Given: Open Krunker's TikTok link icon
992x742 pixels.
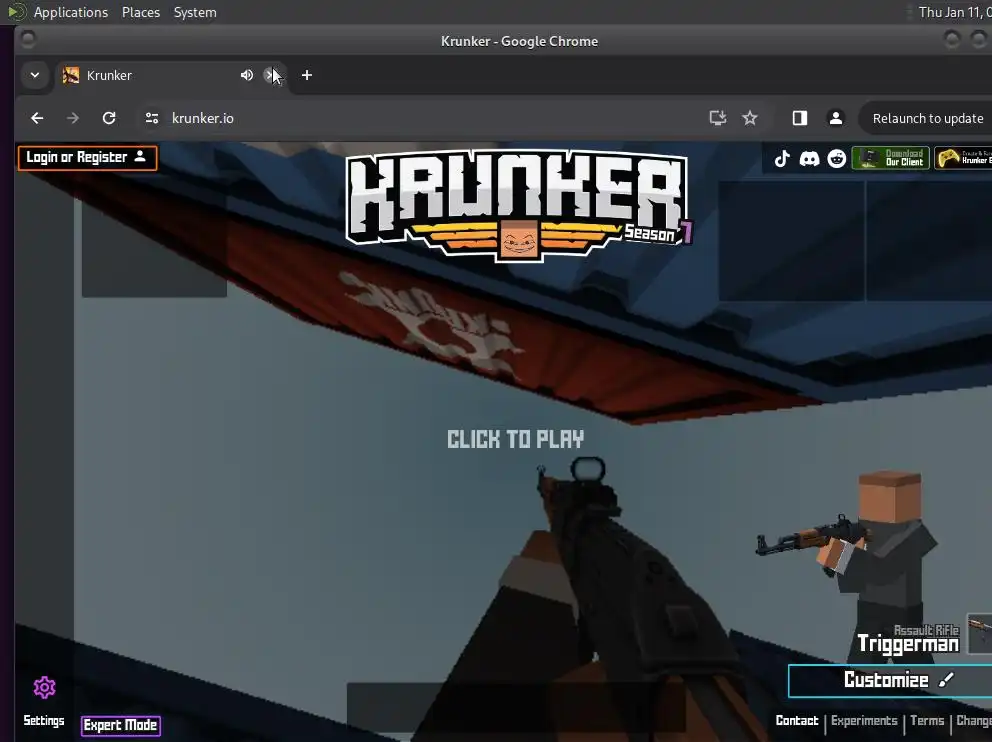Looking at the screenshot, I should [782, 158].
